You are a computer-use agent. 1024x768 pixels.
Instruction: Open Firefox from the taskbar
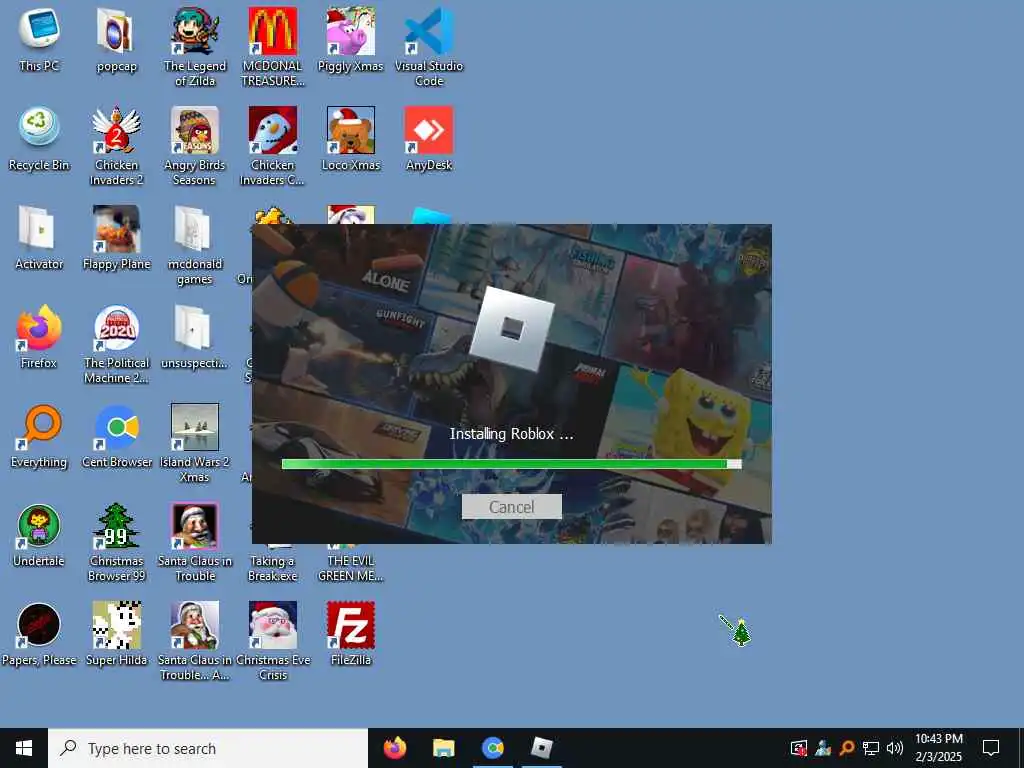[394, 748]
